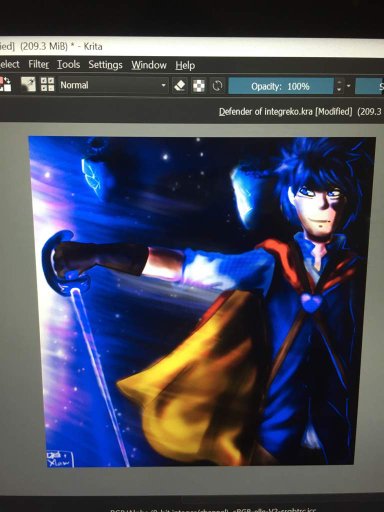Click the artist signature on the canvas

(x=59, y=459)
